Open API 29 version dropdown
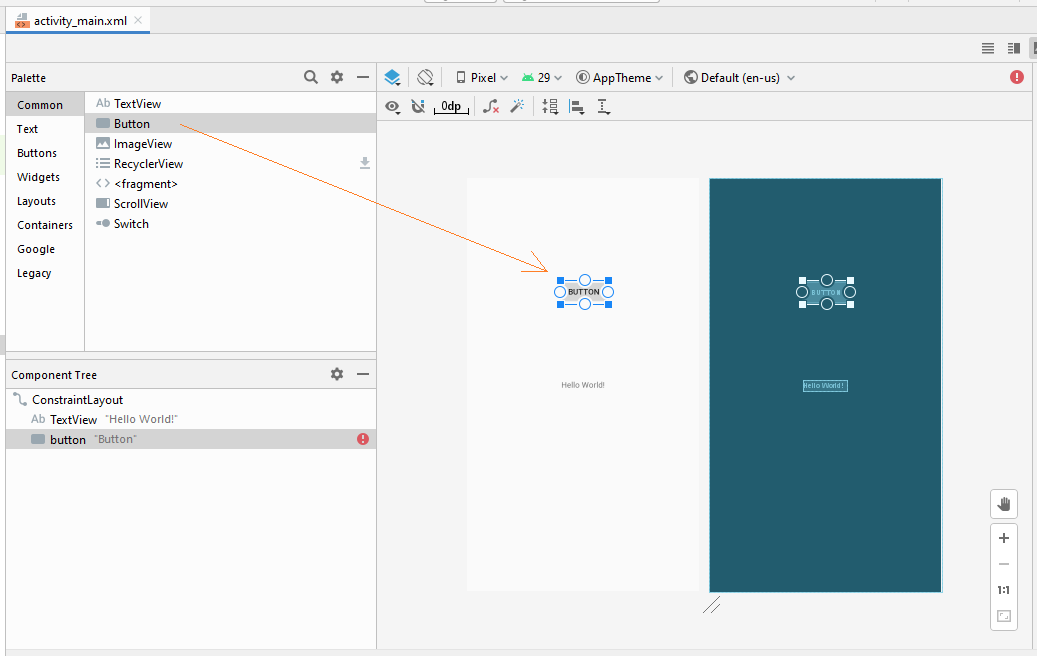Viewport: 1037px width, 656px height. click(x=542, y=78)
